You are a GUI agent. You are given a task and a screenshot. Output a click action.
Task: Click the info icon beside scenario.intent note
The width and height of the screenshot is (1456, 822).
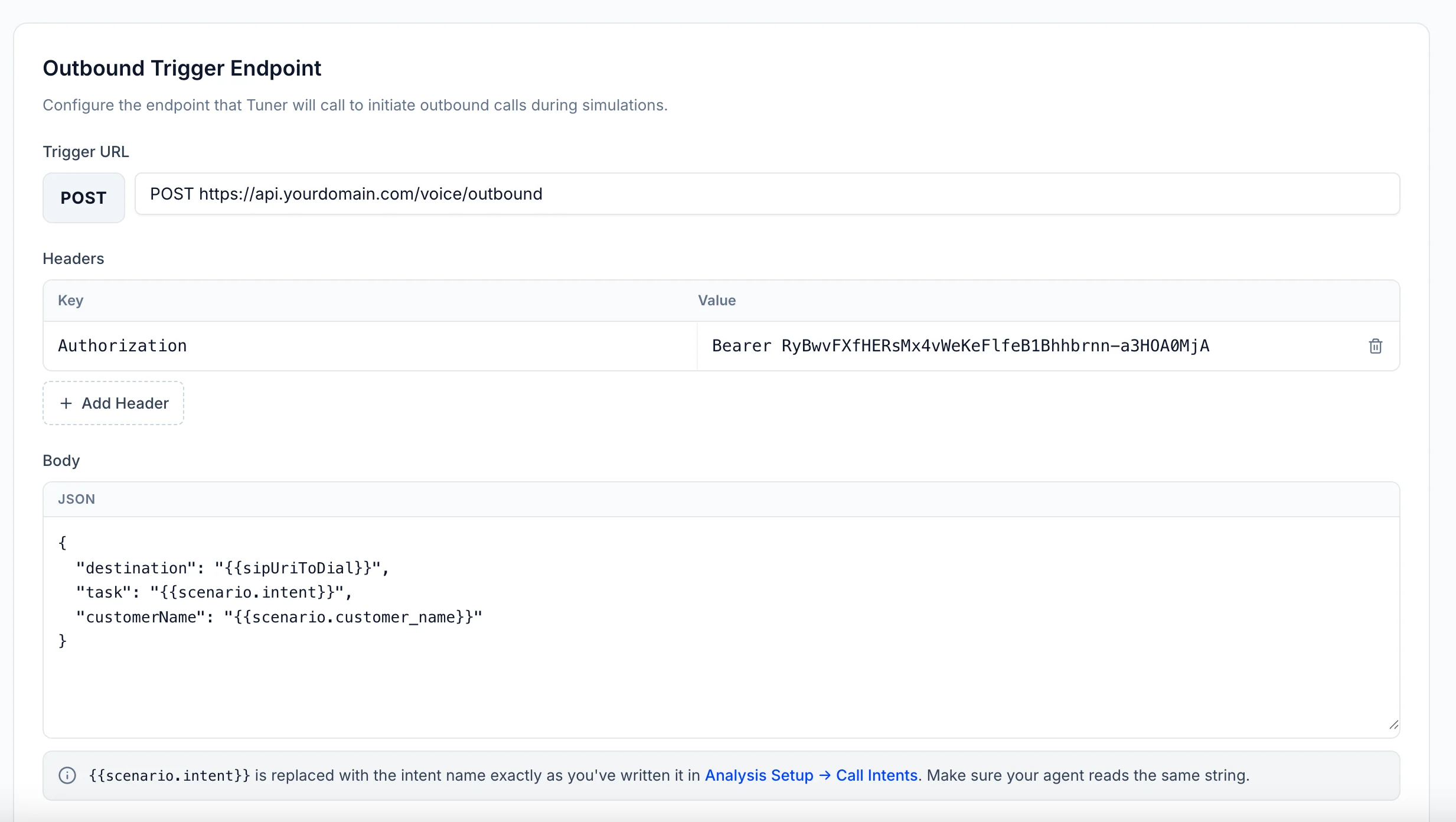point(67,775)
